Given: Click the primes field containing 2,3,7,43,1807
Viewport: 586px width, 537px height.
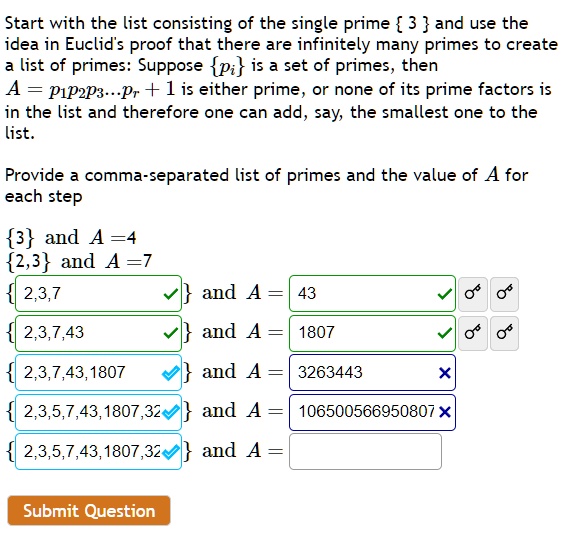Looking at the screenshot, I should [x=98, y=373].
